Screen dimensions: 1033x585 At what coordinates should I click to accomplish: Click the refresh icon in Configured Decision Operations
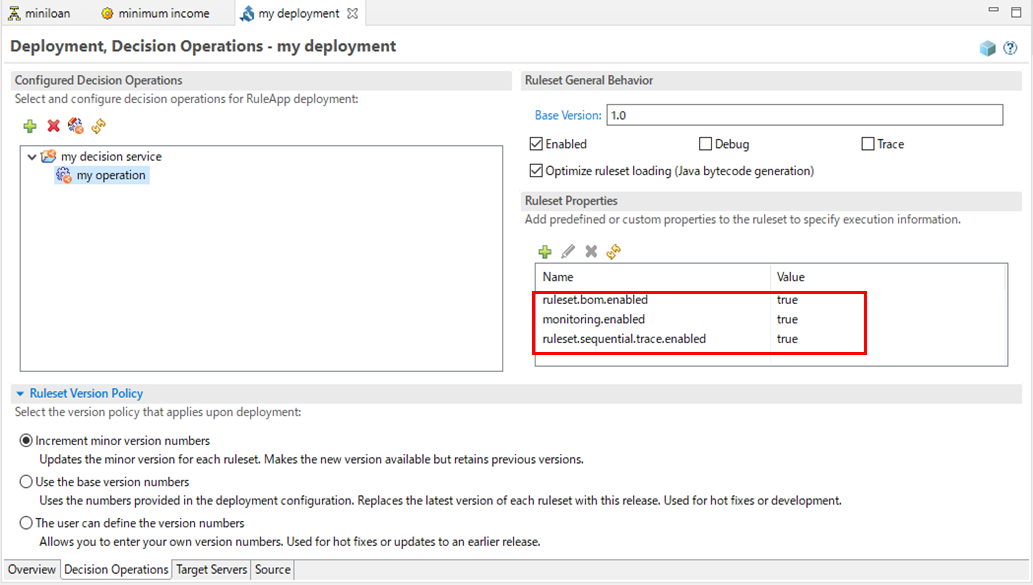point(99,126)
